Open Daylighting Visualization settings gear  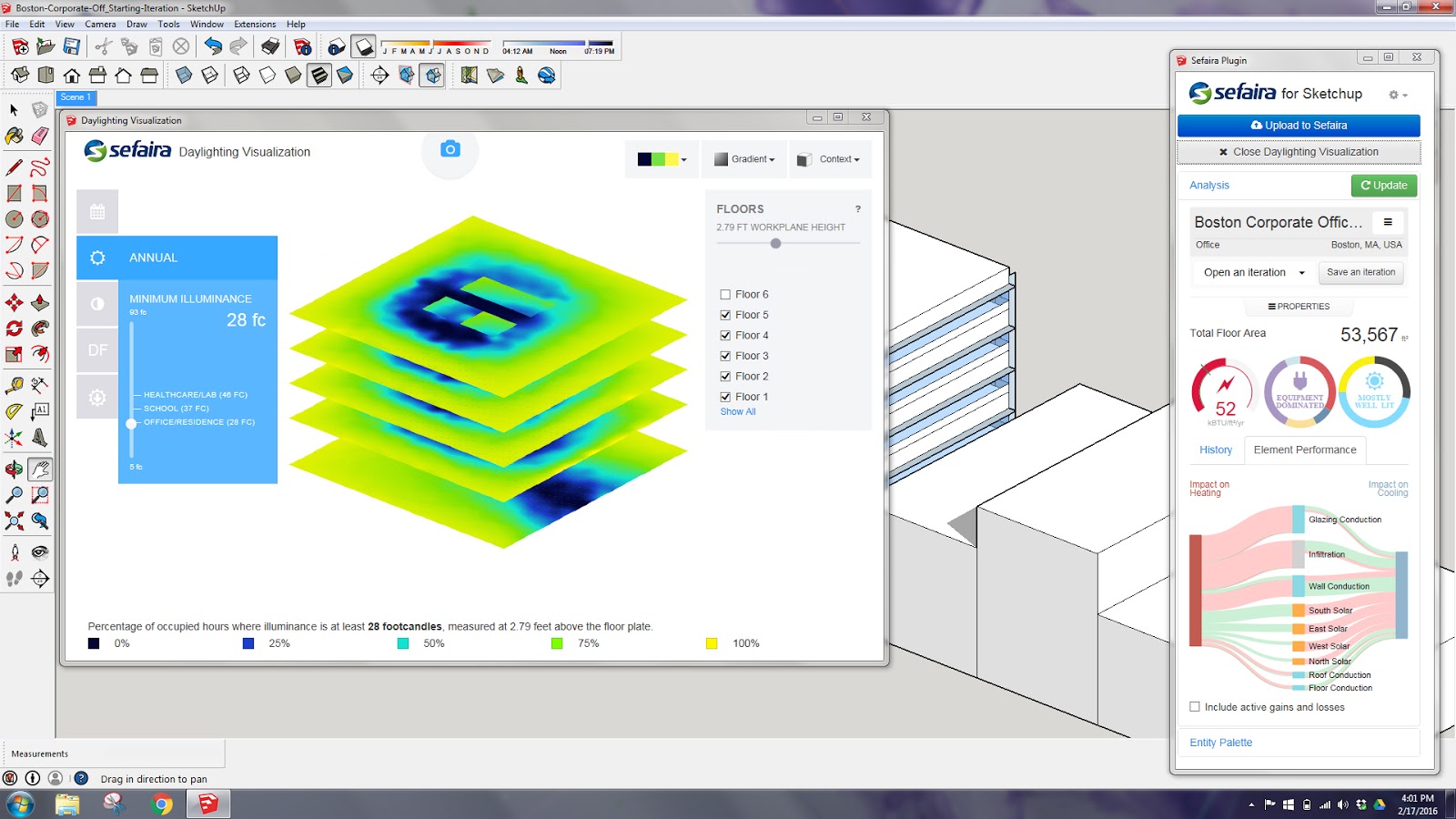(97, 396)
